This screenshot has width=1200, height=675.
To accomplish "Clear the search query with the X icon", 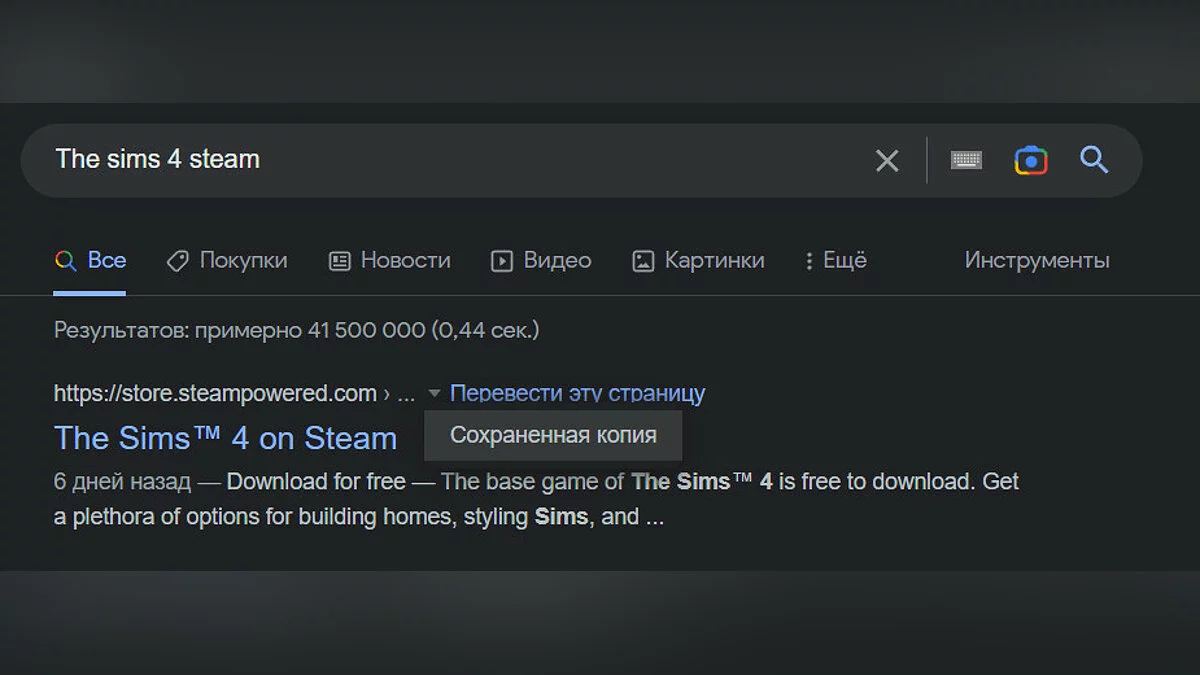I will point(887,160).
